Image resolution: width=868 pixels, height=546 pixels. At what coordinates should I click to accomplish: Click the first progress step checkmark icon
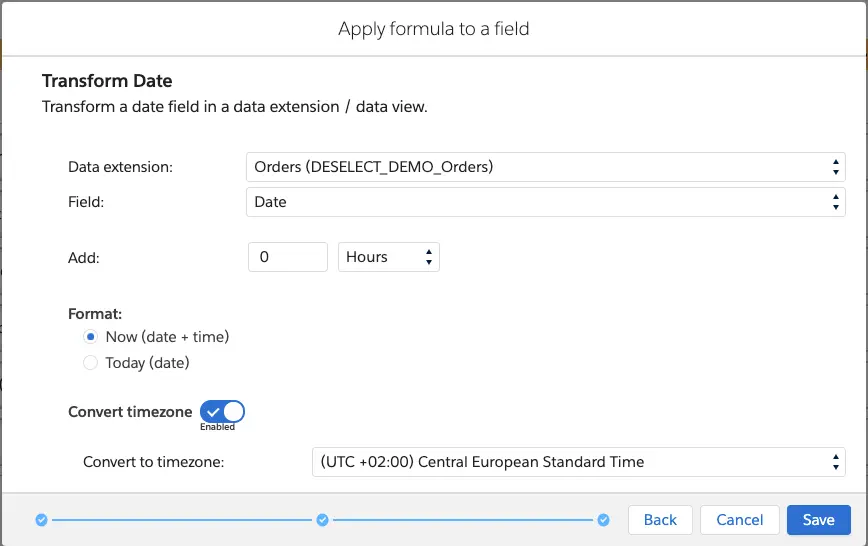point(41,520)
